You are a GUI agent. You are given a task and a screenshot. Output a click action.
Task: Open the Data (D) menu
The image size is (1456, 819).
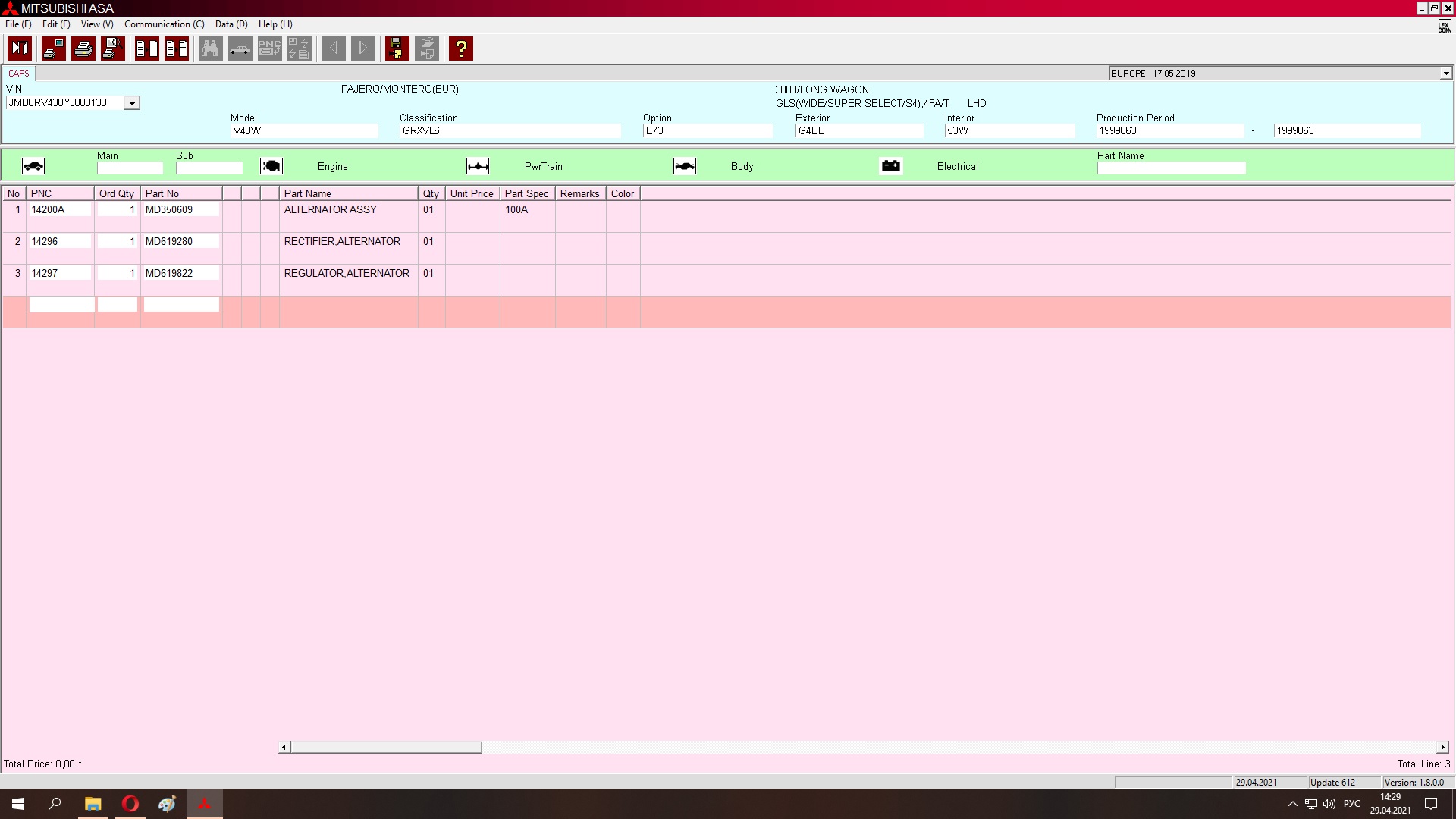coord(231,24)
